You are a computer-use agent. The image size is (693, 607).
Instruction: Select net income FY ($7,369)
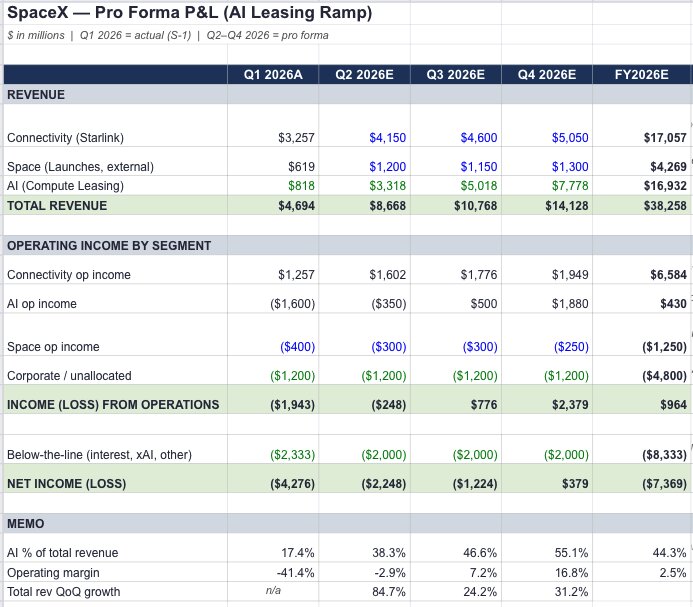tap(665, 484)
